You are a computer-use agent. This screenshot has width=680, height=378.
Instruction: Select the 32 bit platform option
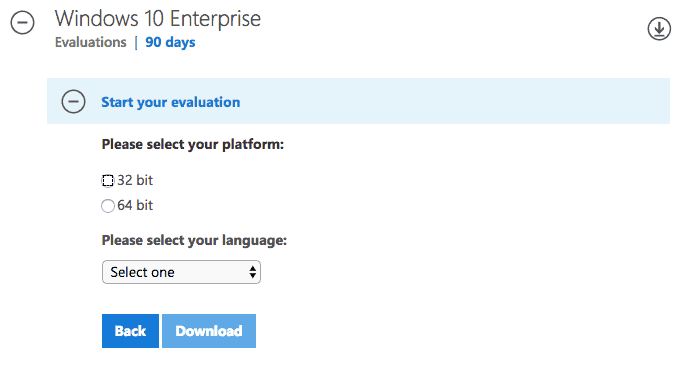(108, 180)
